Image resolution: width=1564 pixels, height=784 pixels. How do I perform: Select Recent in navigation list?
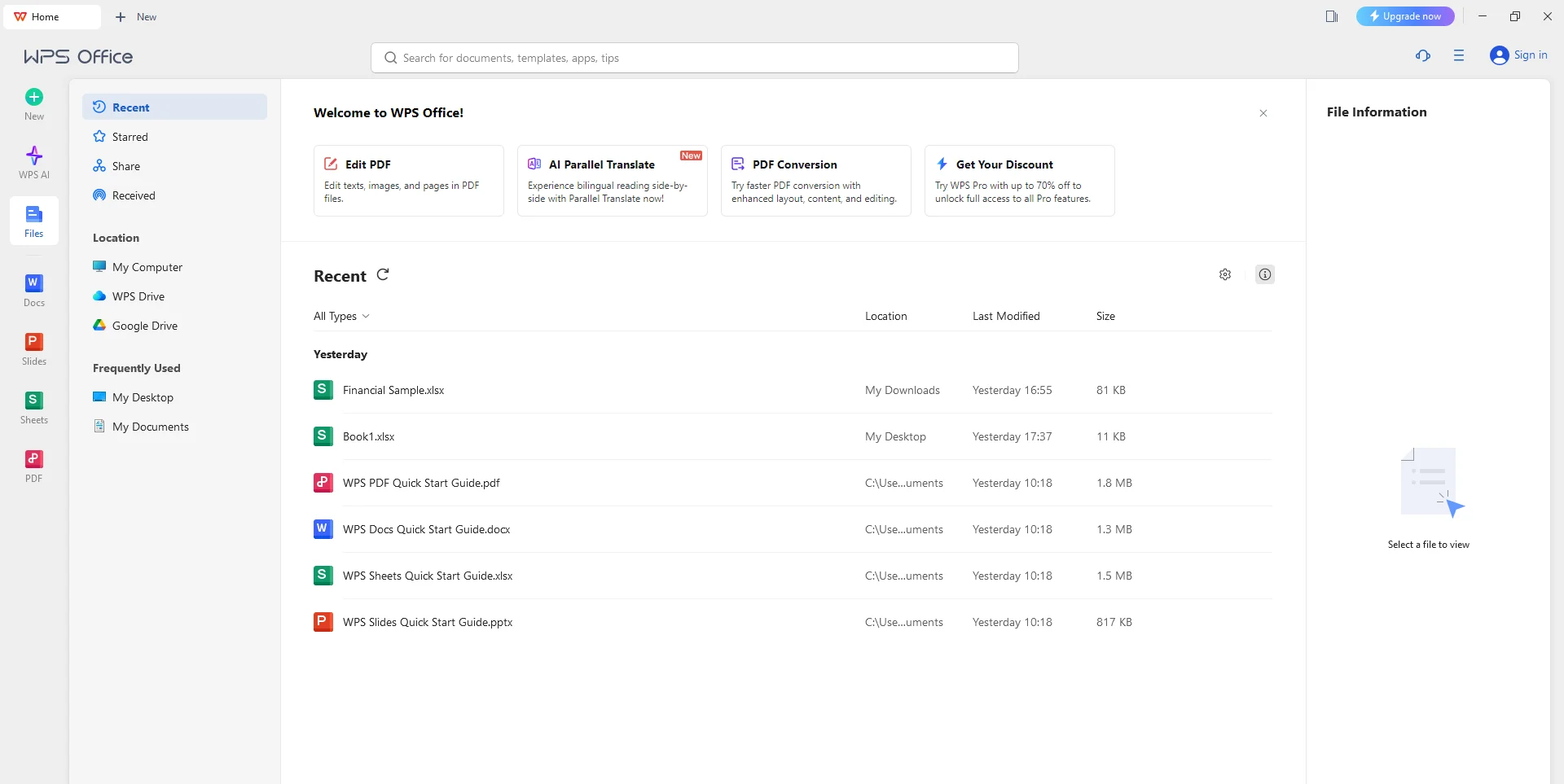[x=174, y=107]
